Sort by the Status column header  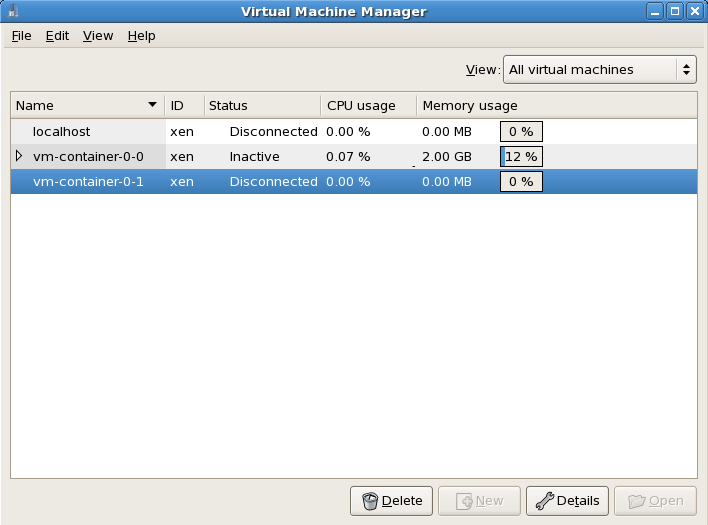[x=262, y=106]
